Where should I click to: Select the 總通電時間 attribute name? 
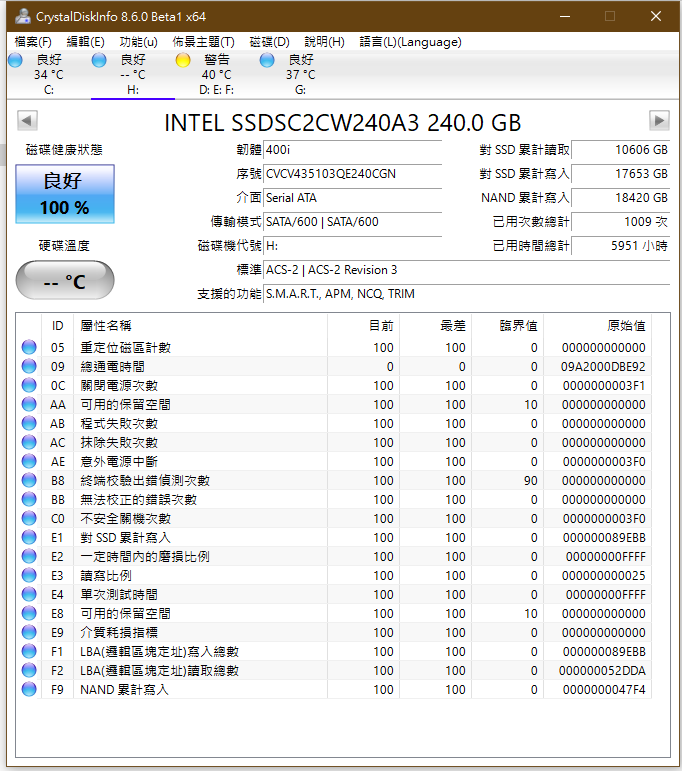point(113,367)
